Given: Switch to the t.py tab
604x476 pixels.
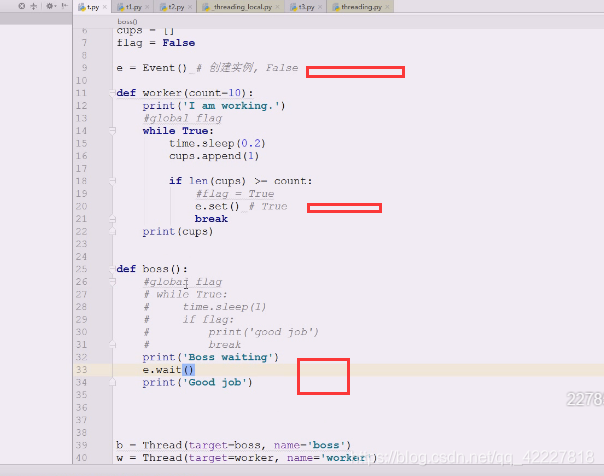Looking at the screenshot, I should (92, 7).
